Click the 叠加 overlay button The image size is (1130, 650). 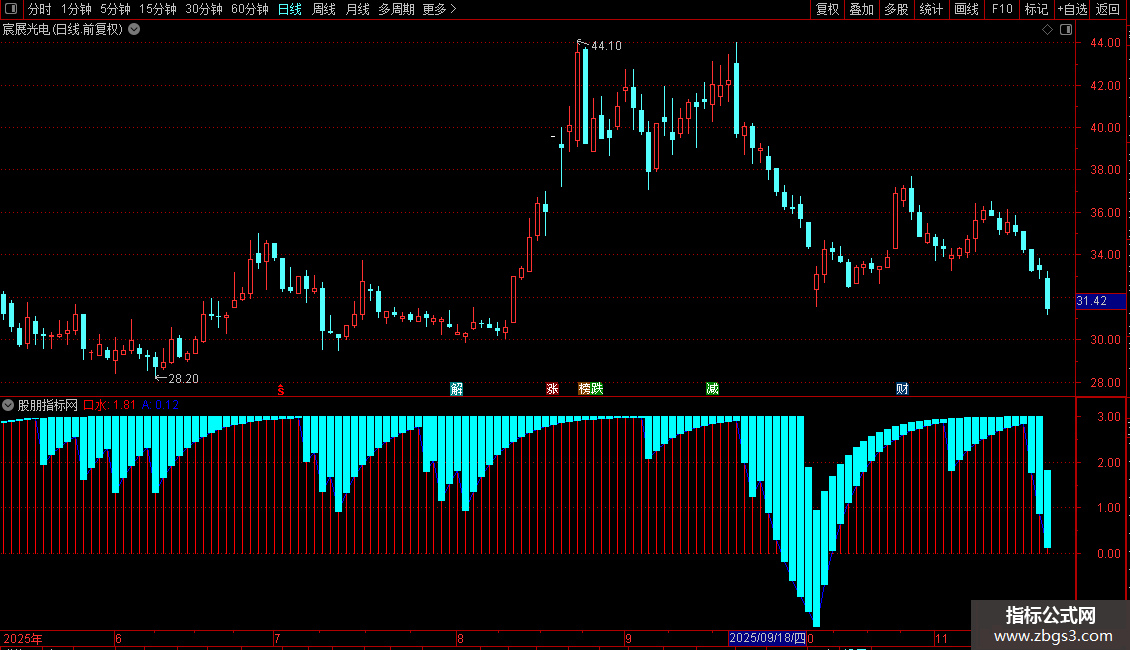tap(862, 9)
